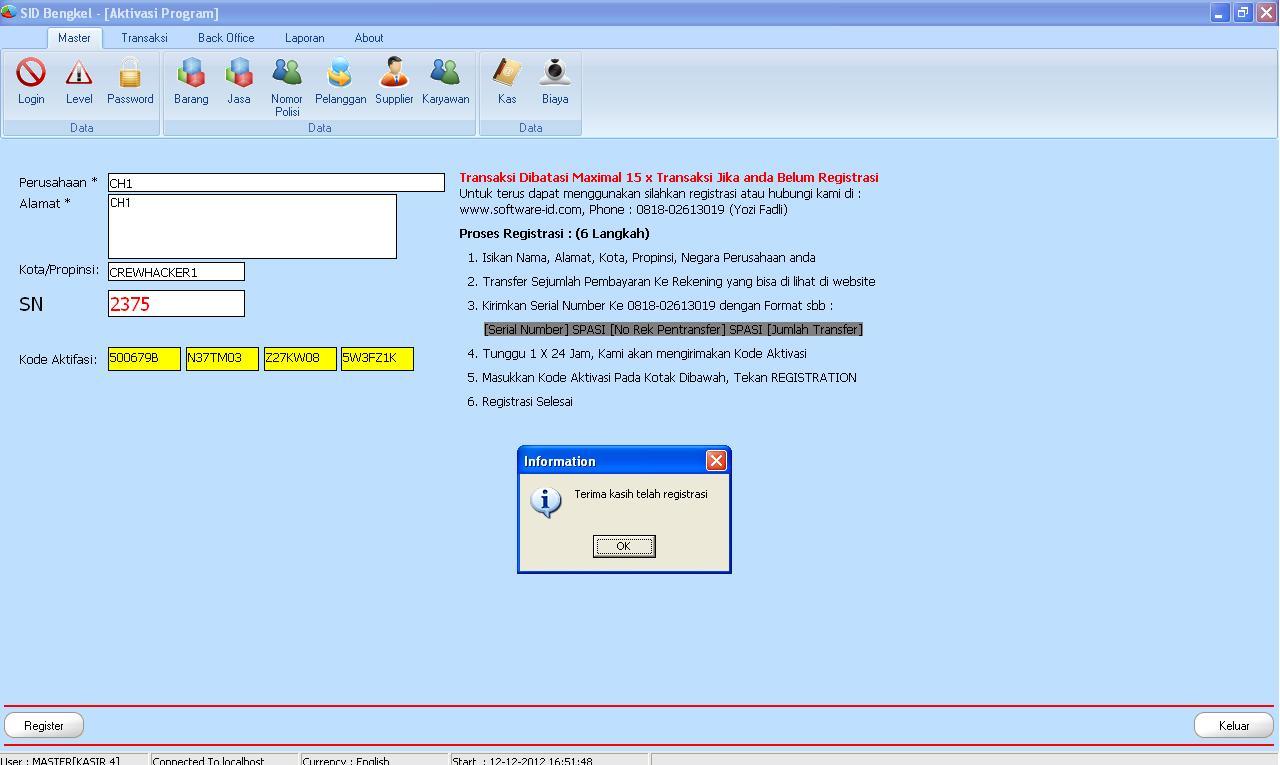Open the Nomor Polisi icon
The height and width of the screenshot is (765, 1280).
click(287, 87)
